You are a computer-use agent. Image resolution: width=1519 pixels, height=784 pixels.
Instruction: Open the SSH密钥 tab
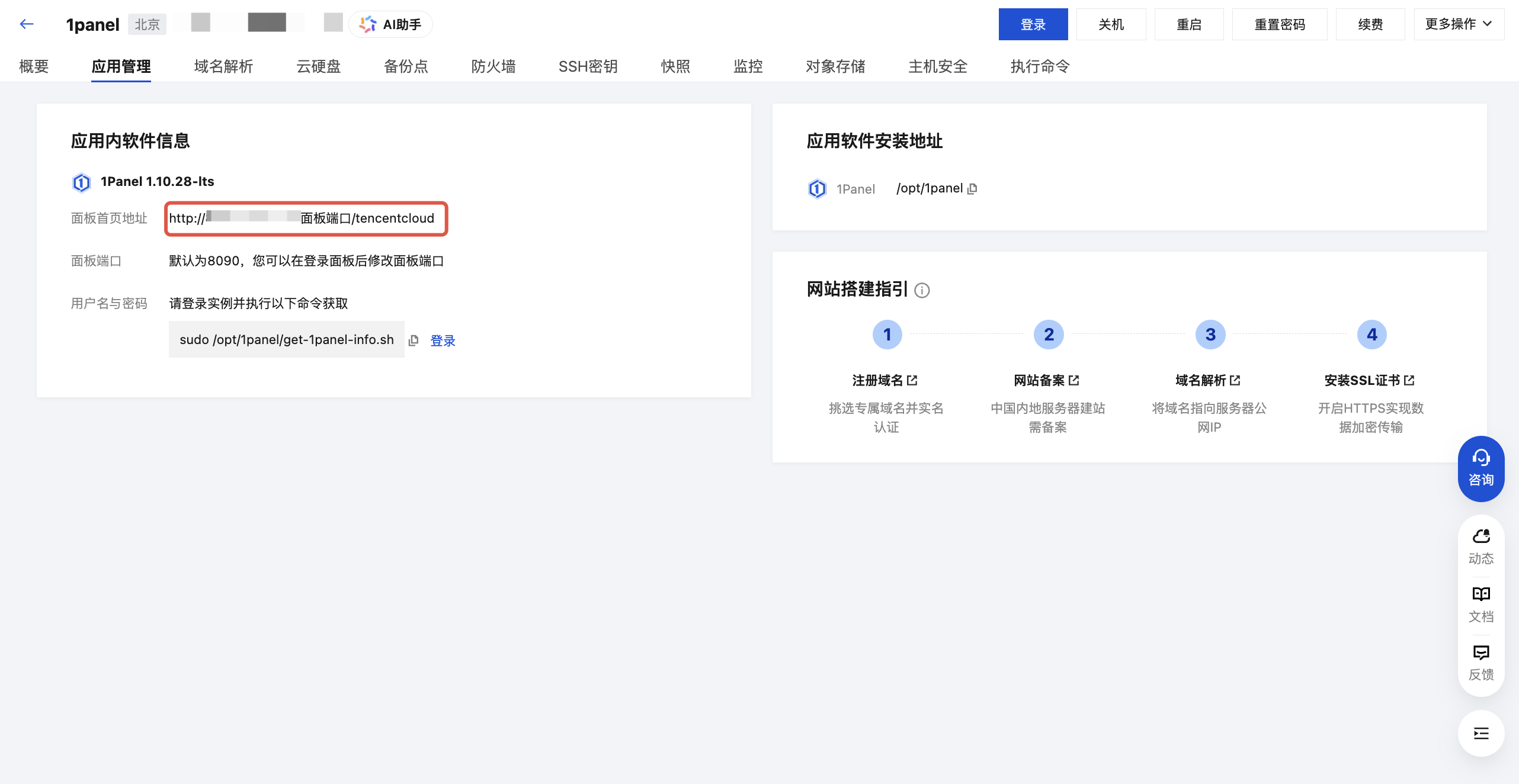click(x=588, y=66)
